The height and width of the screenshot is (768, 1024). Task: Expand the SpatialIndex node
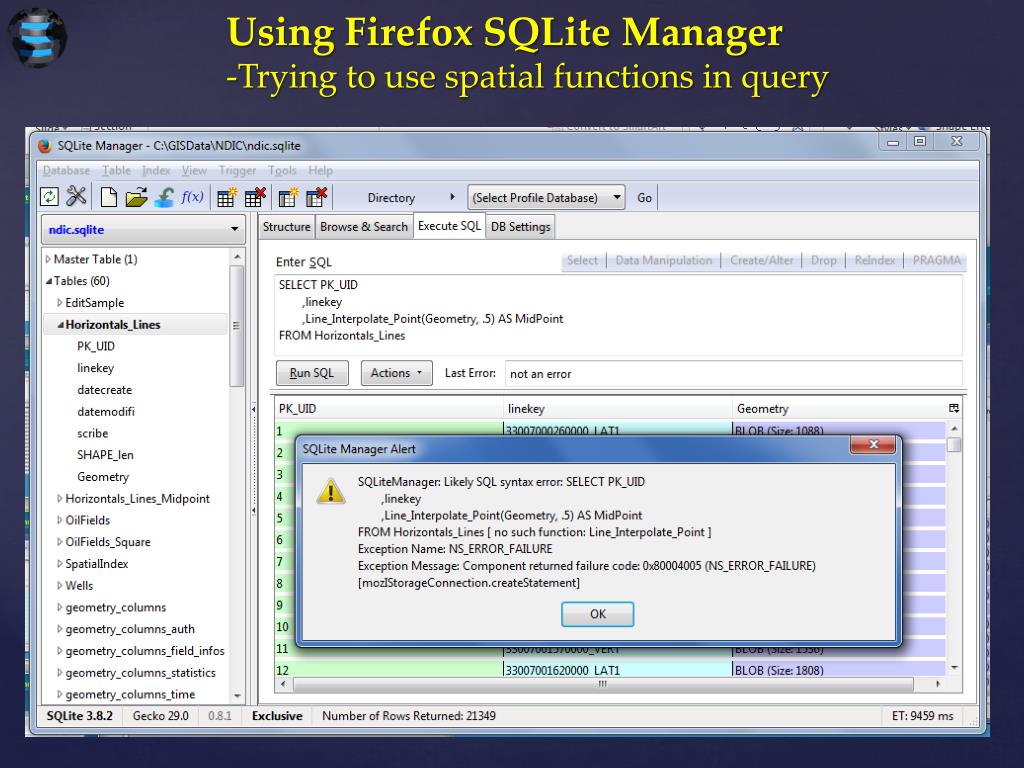coord(59,564)
